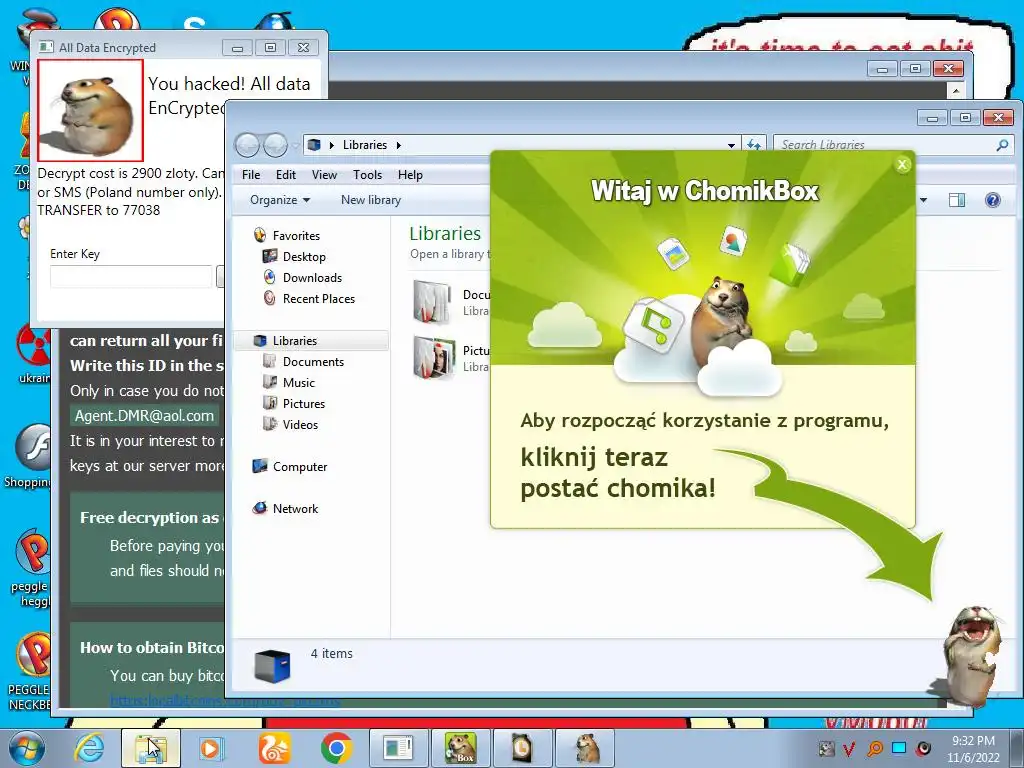Expand the Organize dropdown
The image size is (1024, 768).
click(x=280, y=200)
